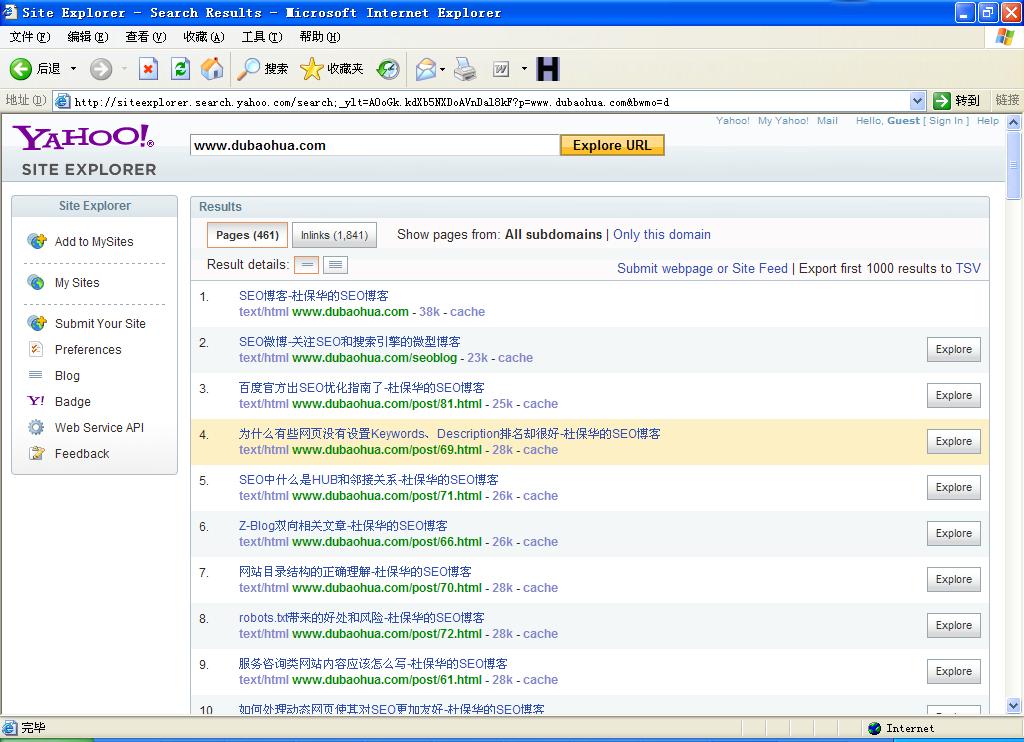Click the page icon in address bar

point(63,101)
